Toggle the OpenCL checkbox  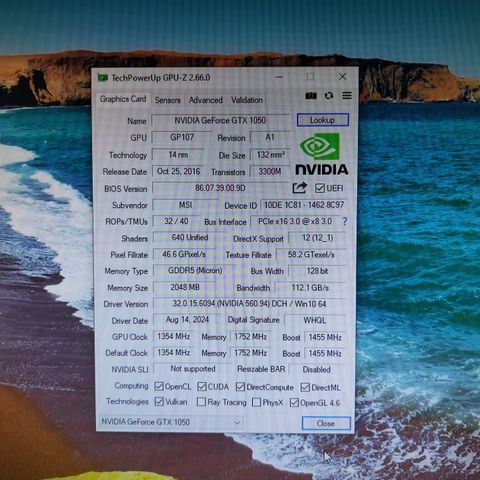[x=159, y=387]
